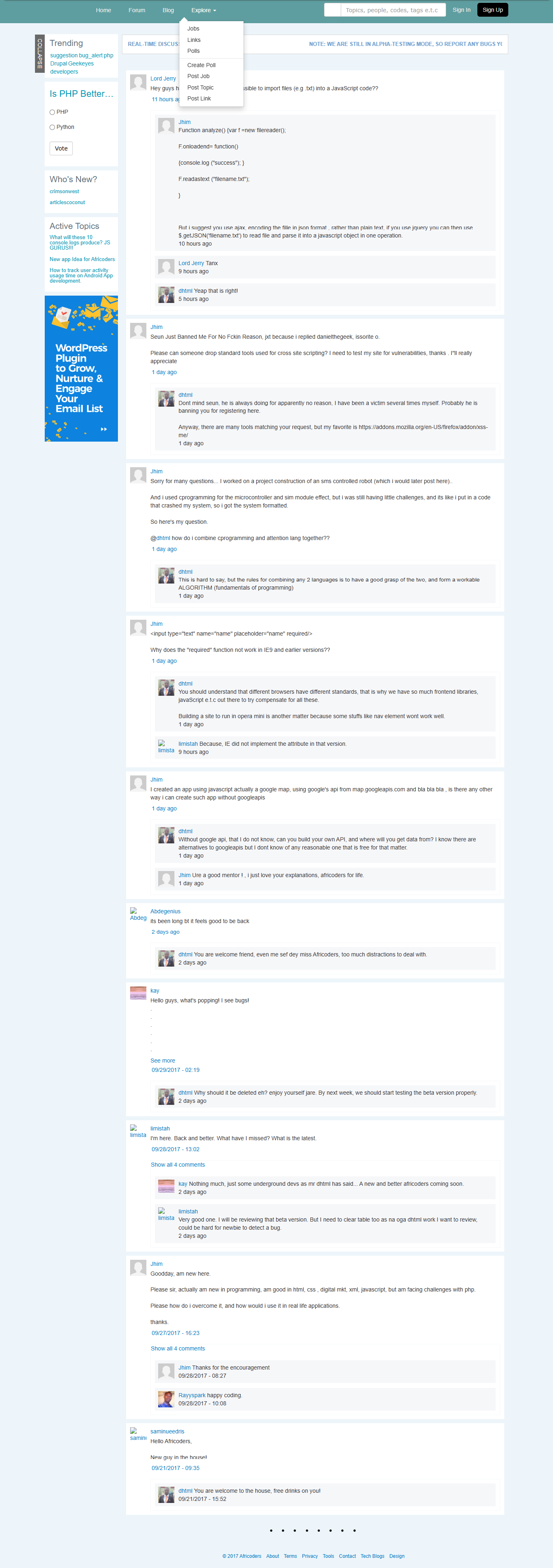Click kay's avatar on 'Hello guys' post
Image resolution: width=553 pixels, height=1568 pixels.
click(138, 993)
